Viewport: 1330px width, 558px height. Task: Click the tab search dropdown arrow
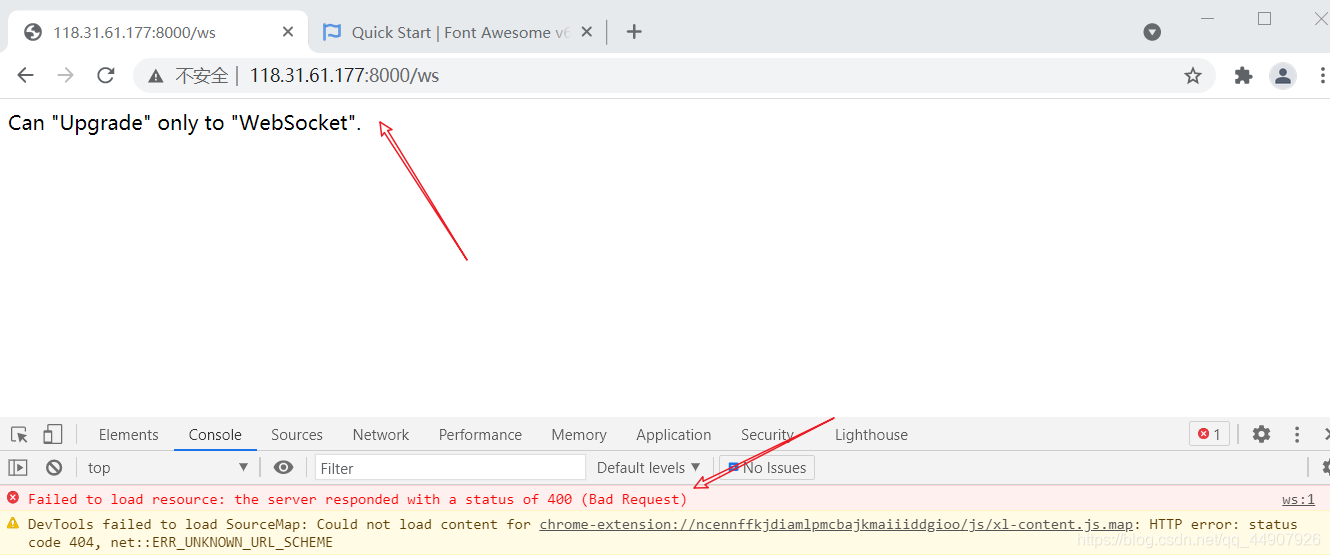[1152, 32]
